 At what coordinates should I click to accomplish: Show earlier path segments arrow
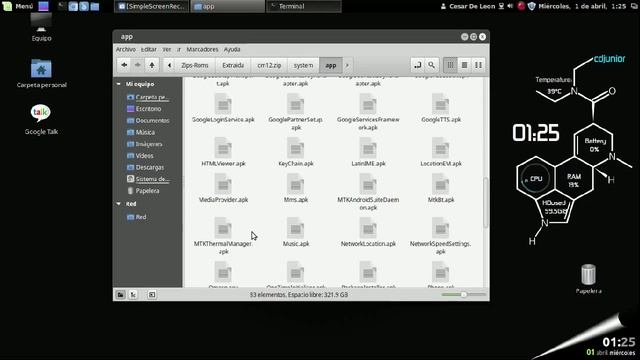click(x=169, y=65)
